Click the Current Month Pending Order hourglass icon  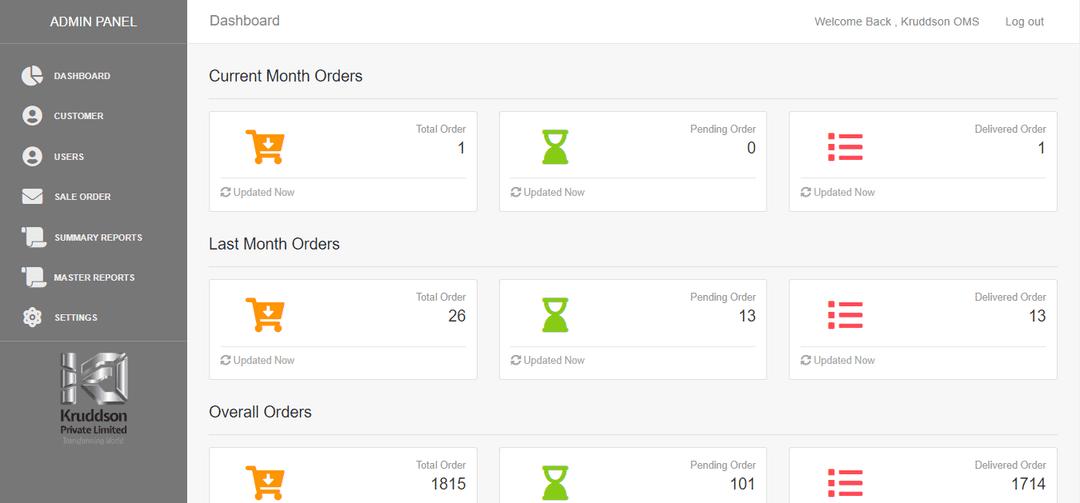click(x=555, y=148)
